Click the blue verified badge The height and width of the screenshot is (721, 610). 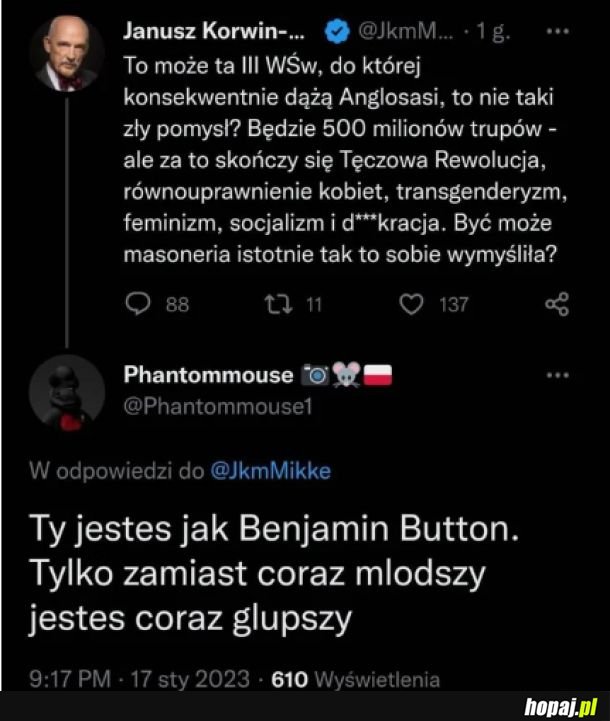click(338, 31)
